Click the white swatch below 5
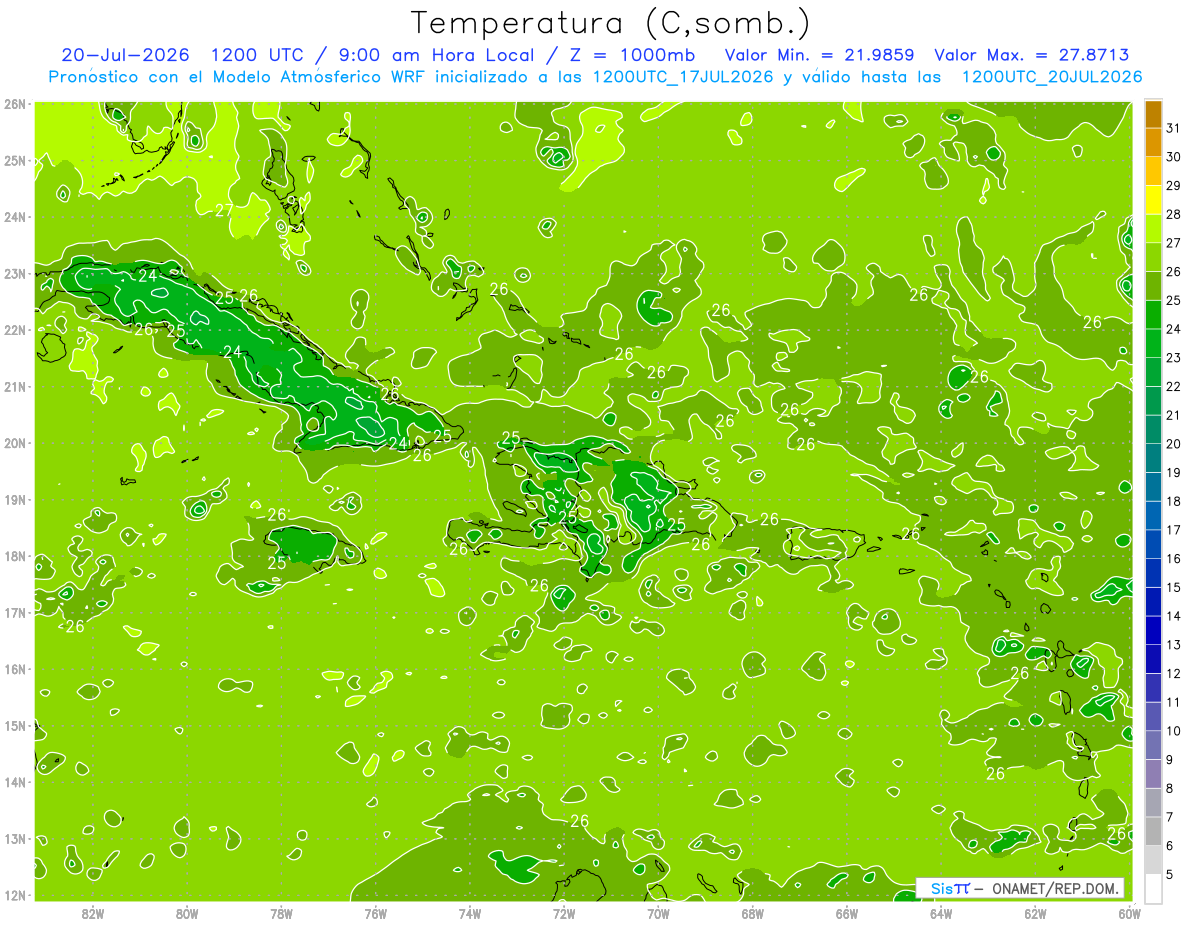Screen dimensions: 1200x927 pyautogui.click(x=1152, y=887)
